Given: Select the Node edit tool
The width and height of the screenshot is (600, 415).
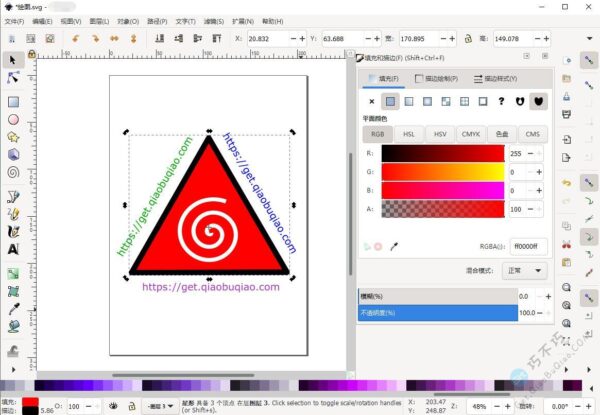Looking at the screenshot, I should coord(14,78).
